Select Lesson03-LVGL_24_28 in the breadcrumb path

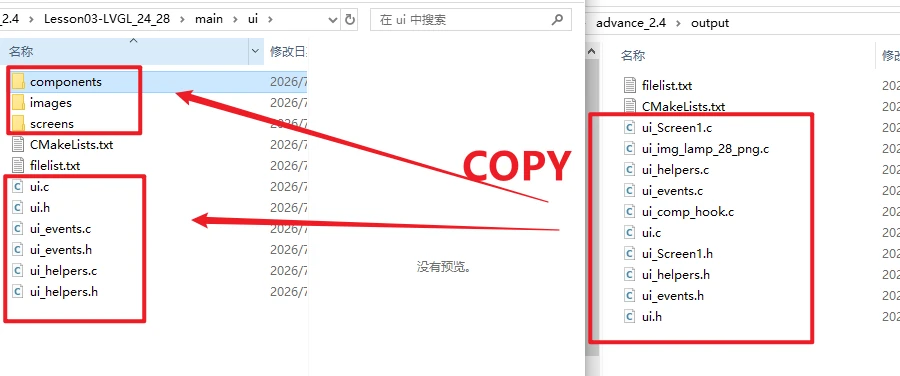[107, 19]
